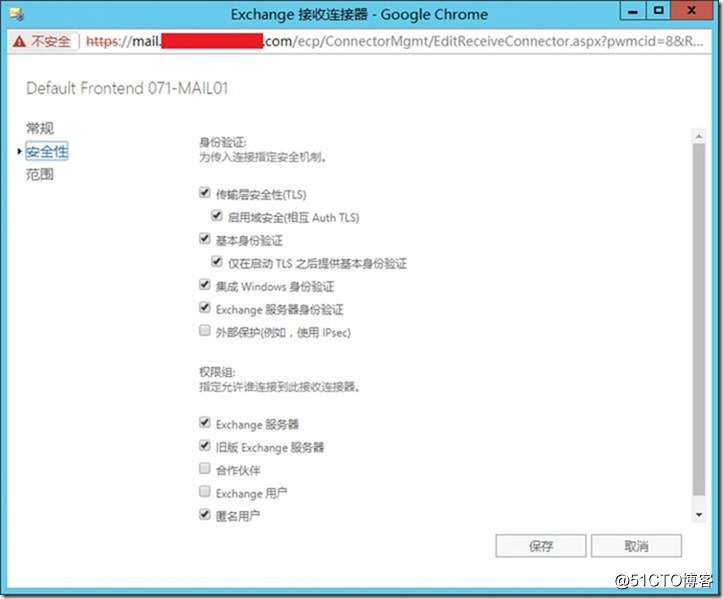The height and width of the screenshot is (599, 723).
Task: Toggle 旧版 Exchange 服务器 checkbox
Action: tap(205, 445)
